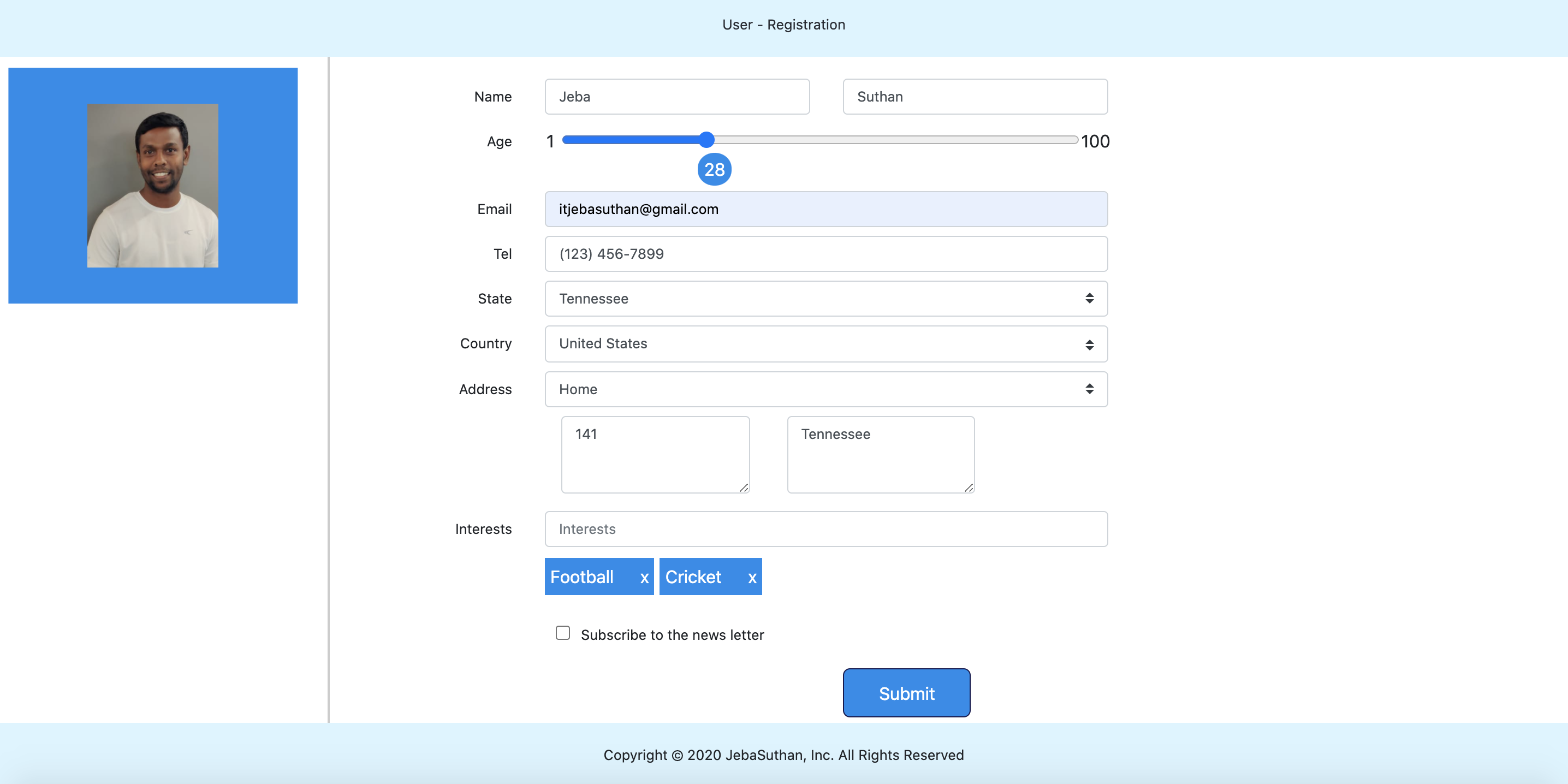The width and height of the screenshot is (1568, 784).
Task: Click the age value badge showing 28
Action: pyautogui.click(x=715, y=169)
